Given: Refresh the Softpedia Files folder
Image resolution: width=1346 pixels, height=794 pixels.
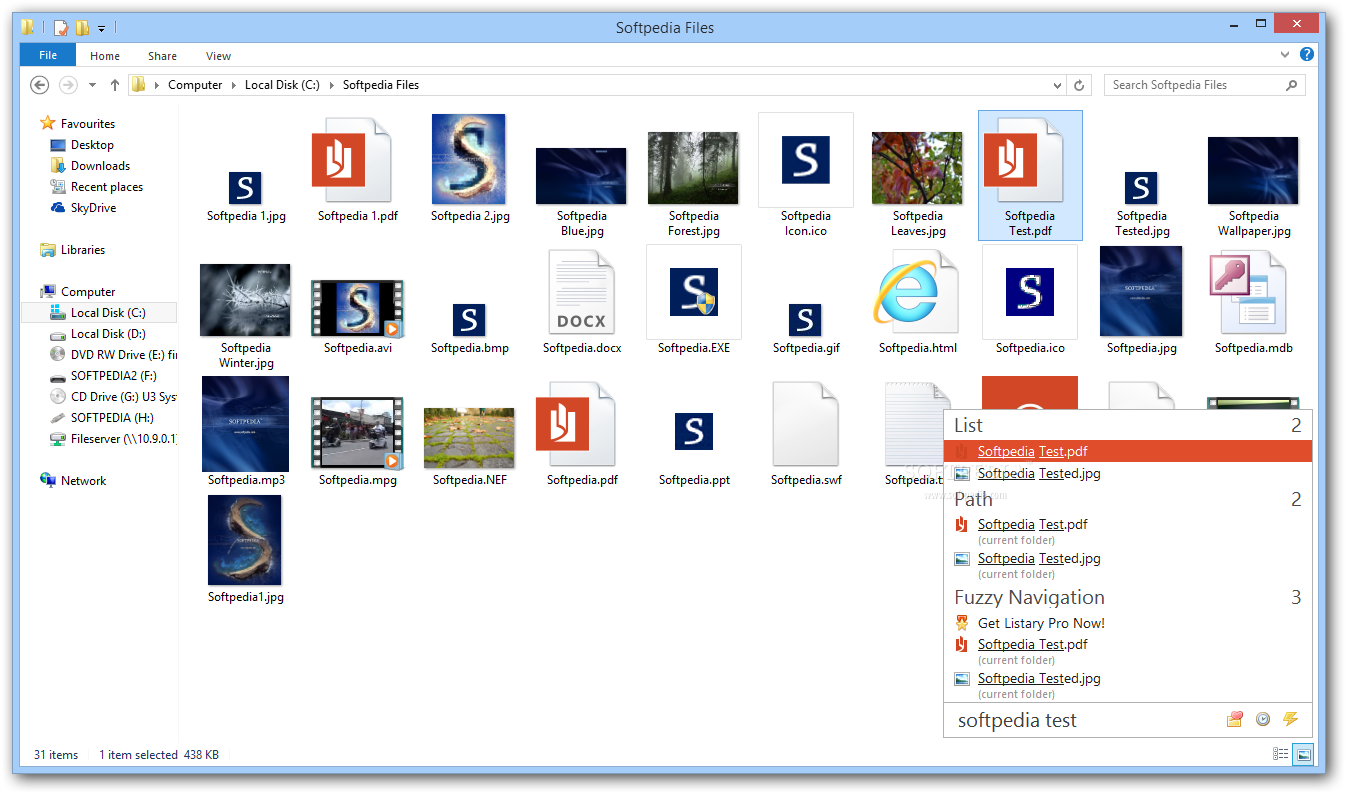Looking at the screenshot, I should [1079, 85].
